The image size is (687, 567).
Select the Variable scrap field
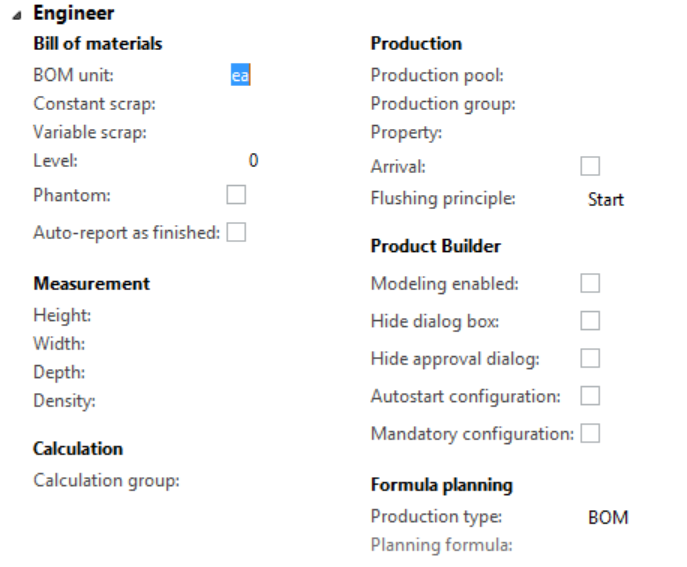pyautogui.click(x=240, y=131)
